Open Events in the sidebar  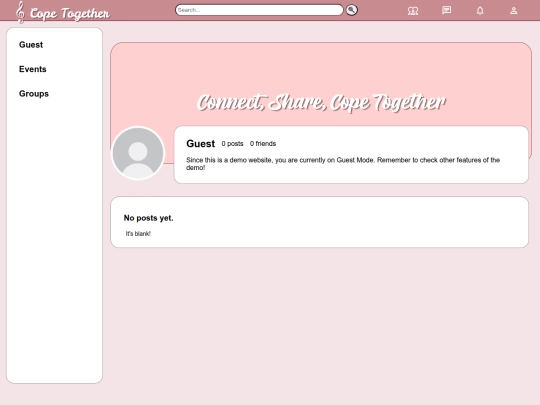[33, 69]
